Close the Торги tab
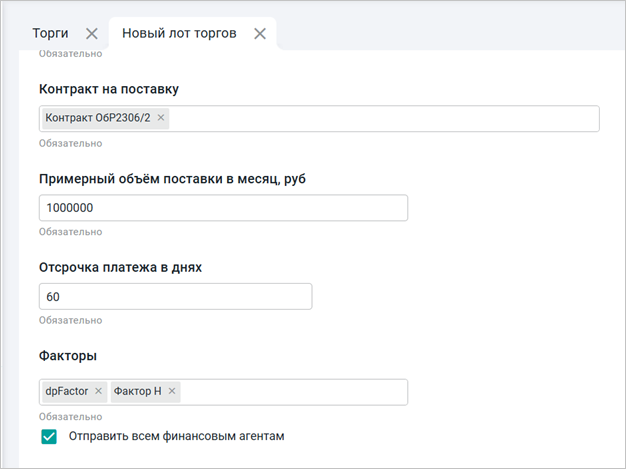This screenshot has width=626, height=469. tap(92, 33)
